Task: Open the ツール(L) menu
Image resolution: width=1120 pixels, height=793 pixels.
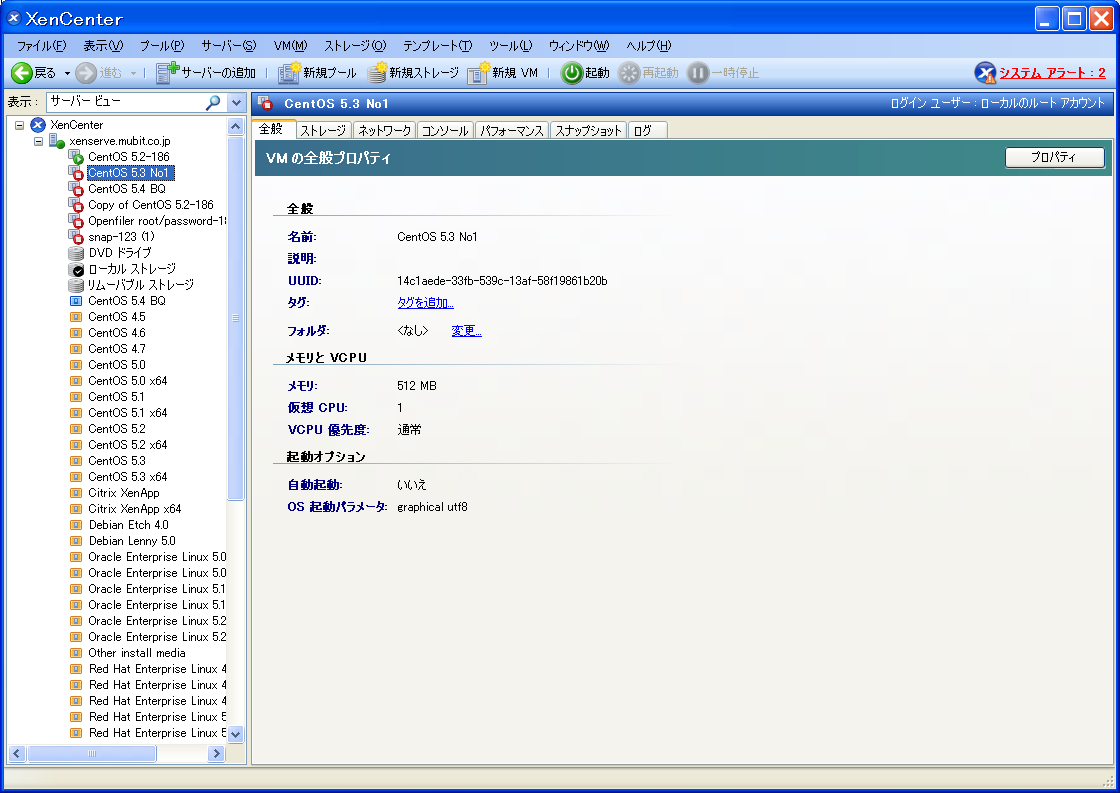Action: point(510,46)
